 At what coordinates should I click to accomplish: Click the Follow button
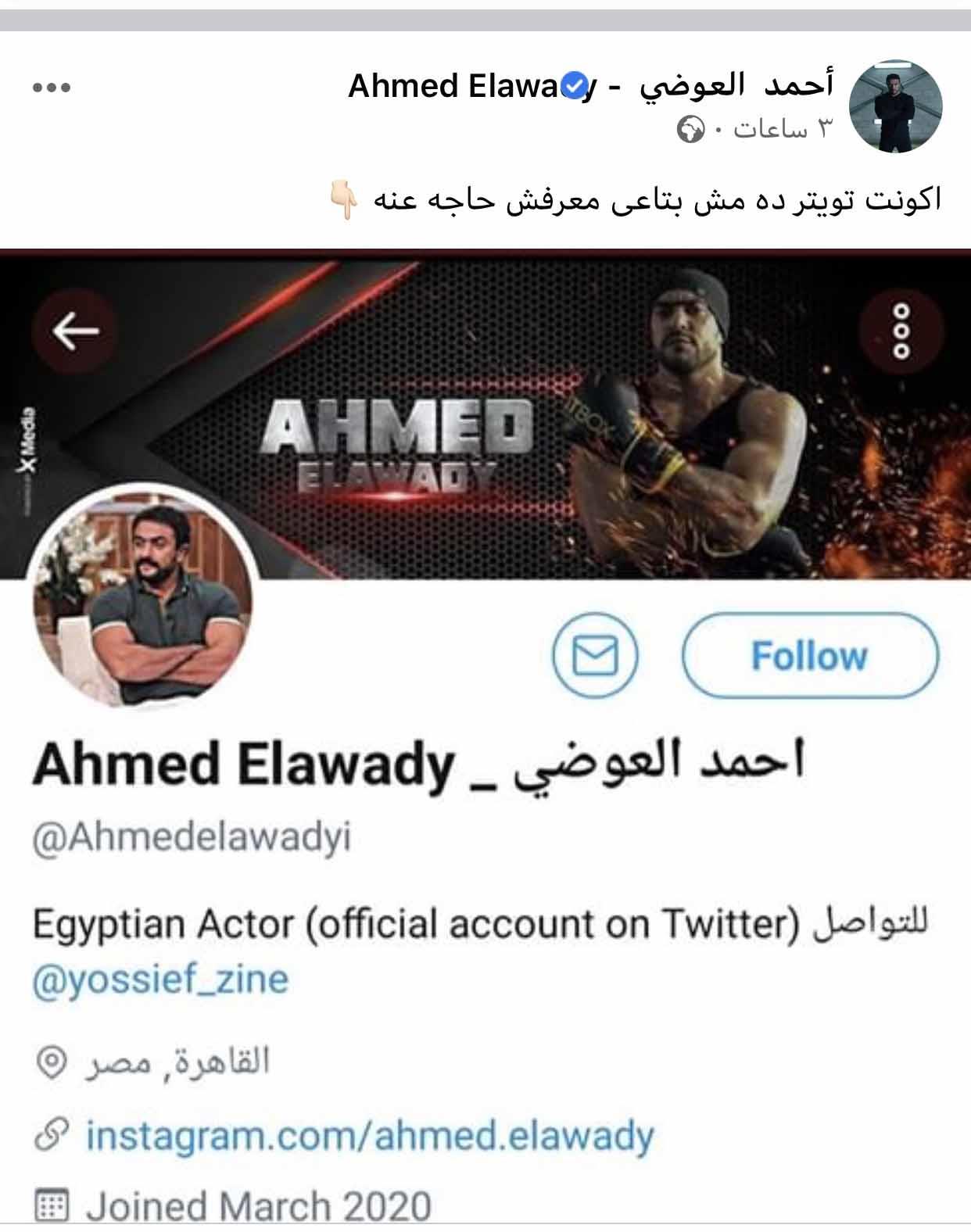pos(810,655)
